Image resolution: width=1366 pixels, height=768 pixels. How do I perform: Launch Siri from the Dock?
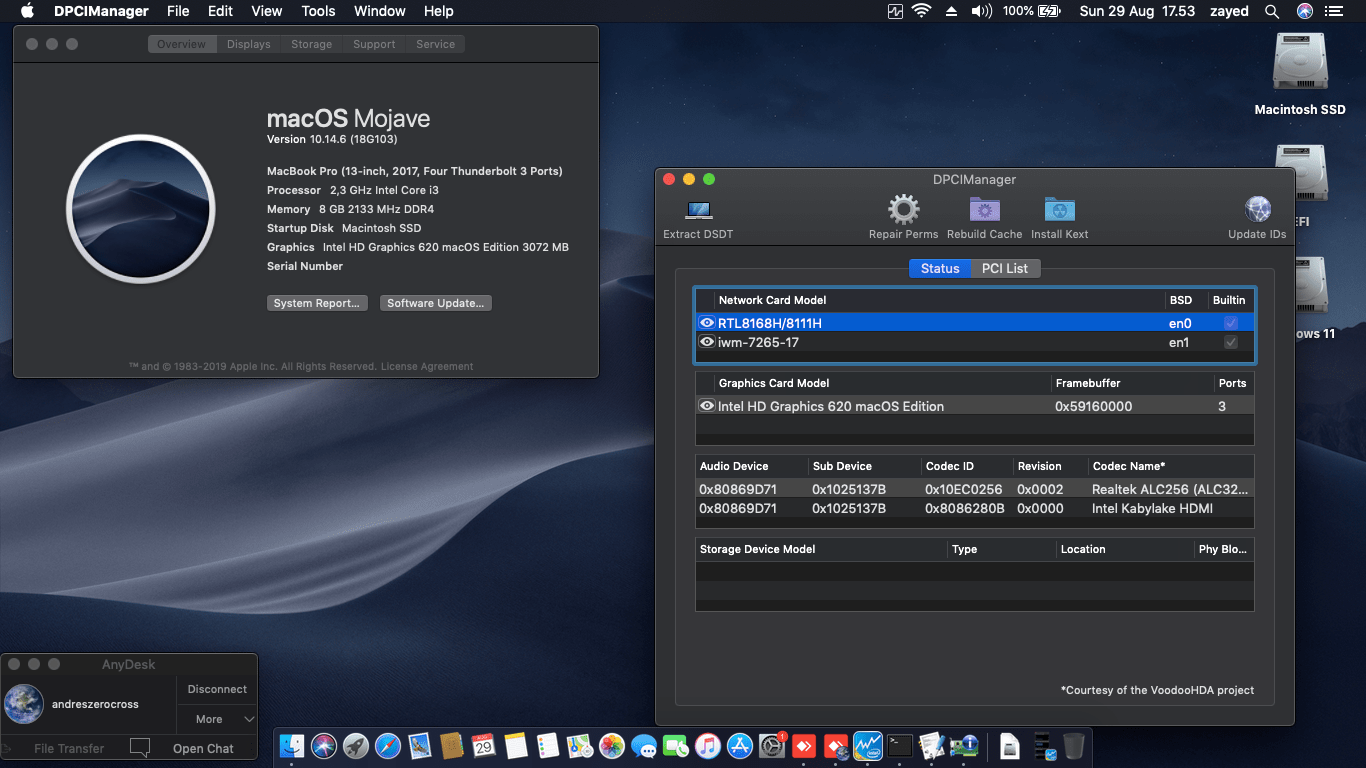point(324,745)
